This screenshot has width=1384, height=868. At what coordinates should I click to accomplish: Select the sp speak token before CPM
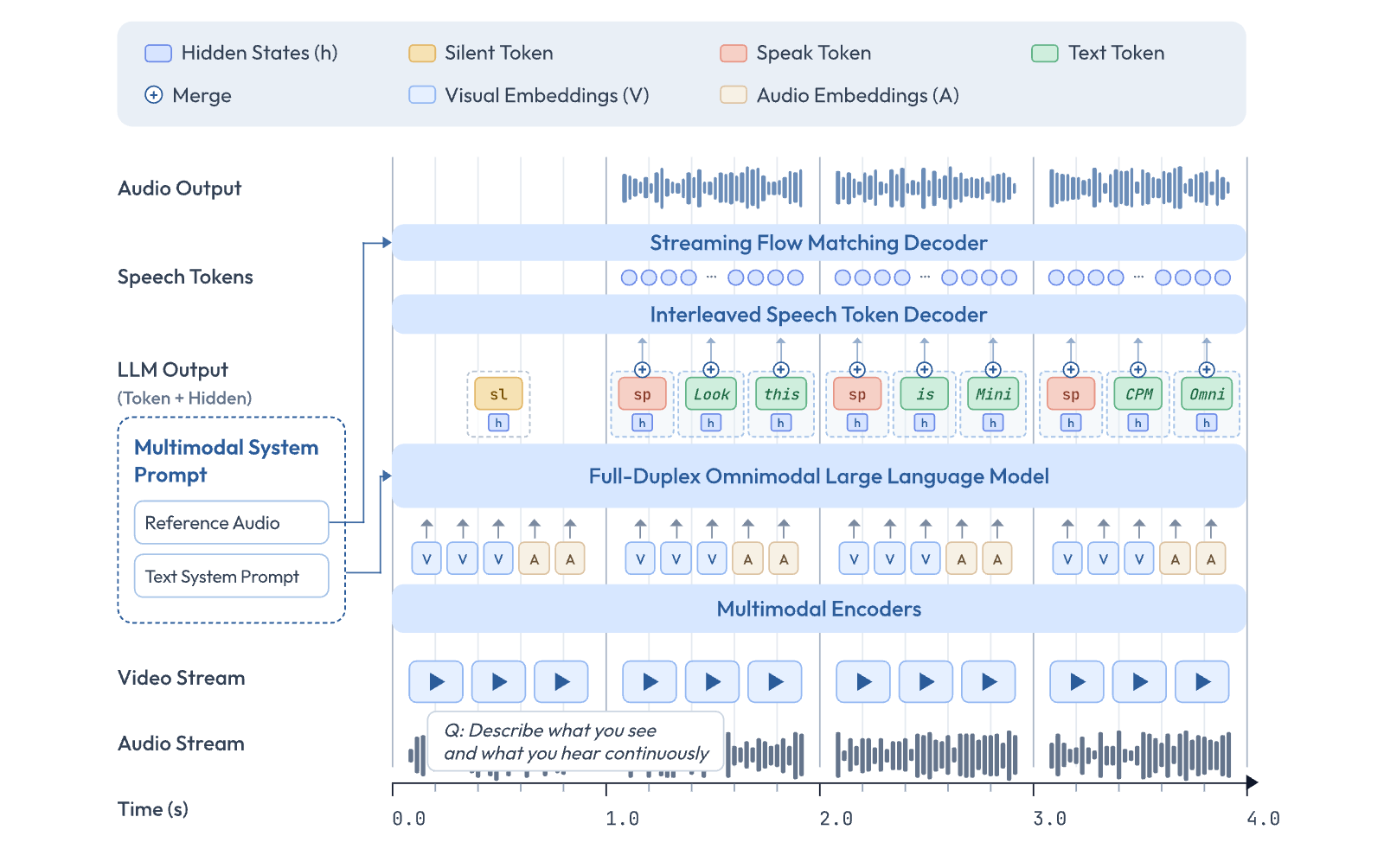point(1071,394)
